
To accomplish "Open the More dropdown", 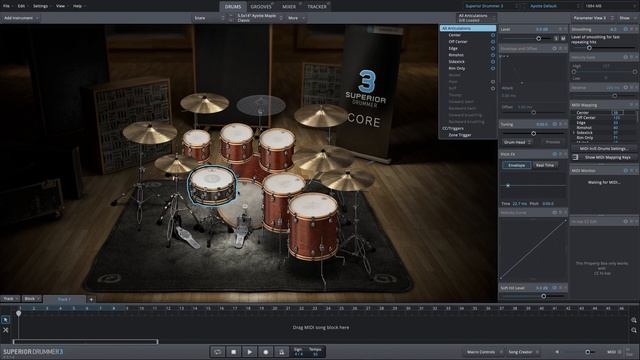I will click(296, 18).
